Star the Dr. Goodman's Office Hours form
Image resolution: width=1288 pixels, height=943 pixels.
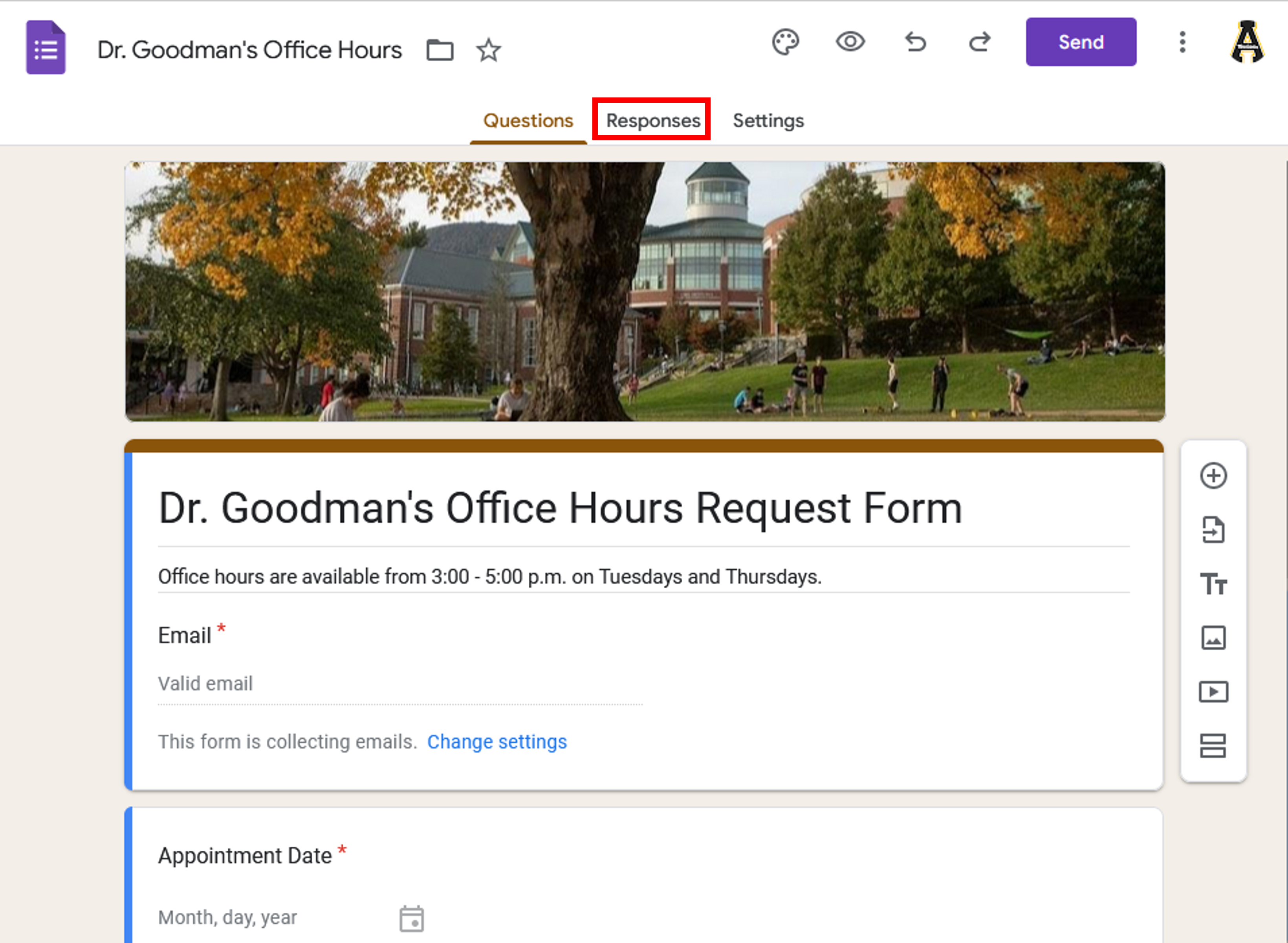[x=489, y=50]
